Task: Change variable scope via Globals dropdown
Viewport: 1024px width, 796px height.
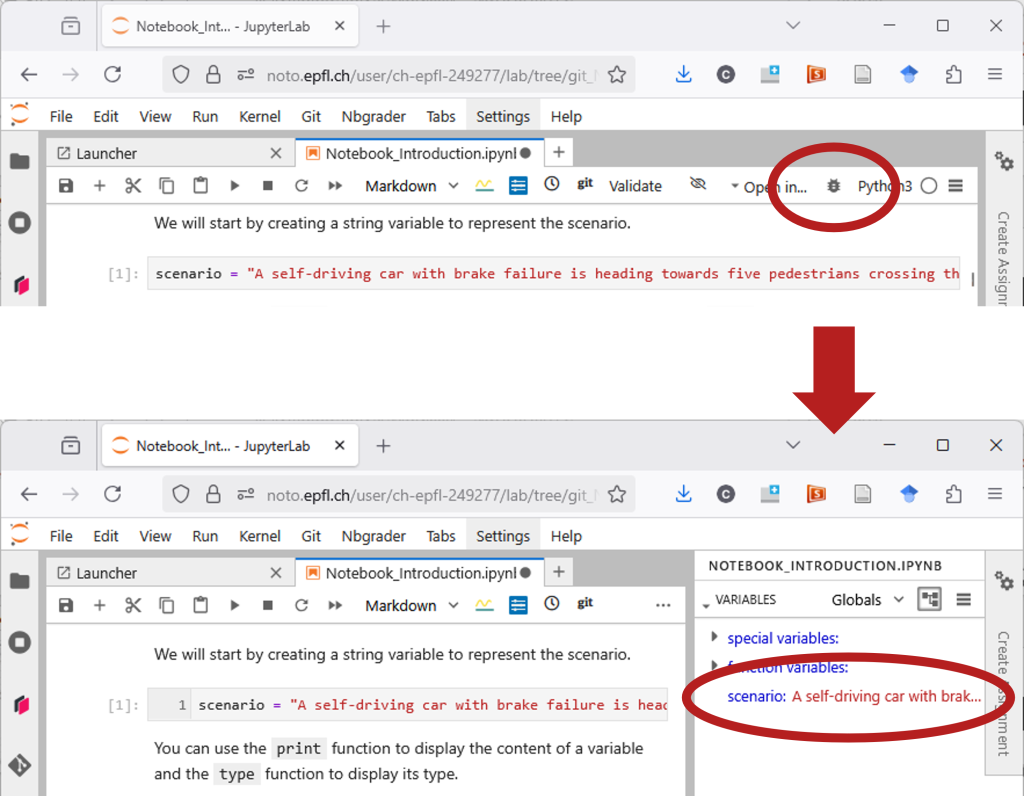Action: click(x=866, y=600)
